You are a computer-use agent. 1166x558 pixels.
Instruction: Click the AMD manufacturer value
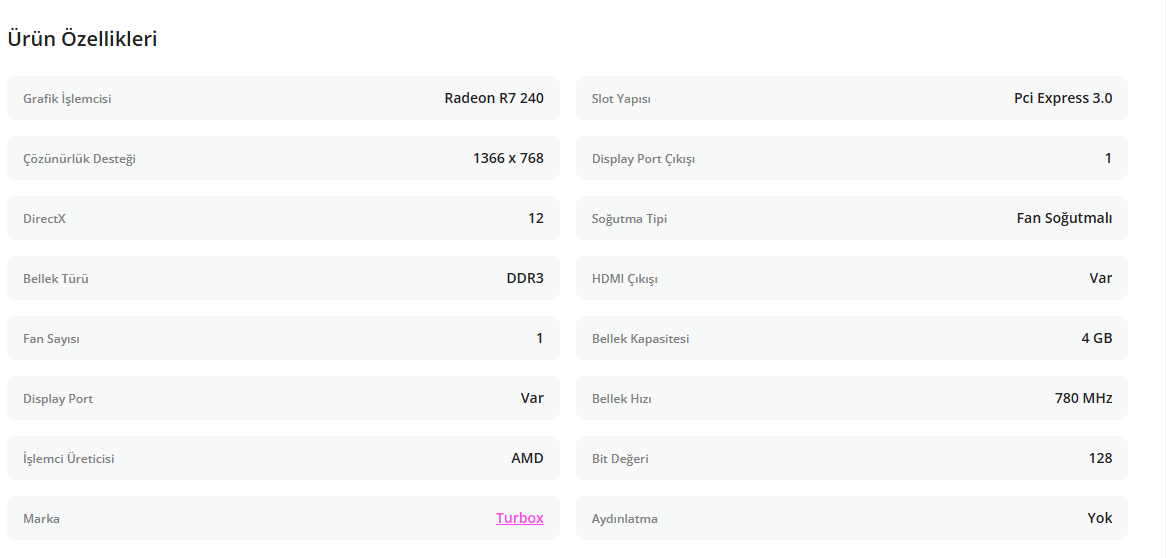coord(527,458)
